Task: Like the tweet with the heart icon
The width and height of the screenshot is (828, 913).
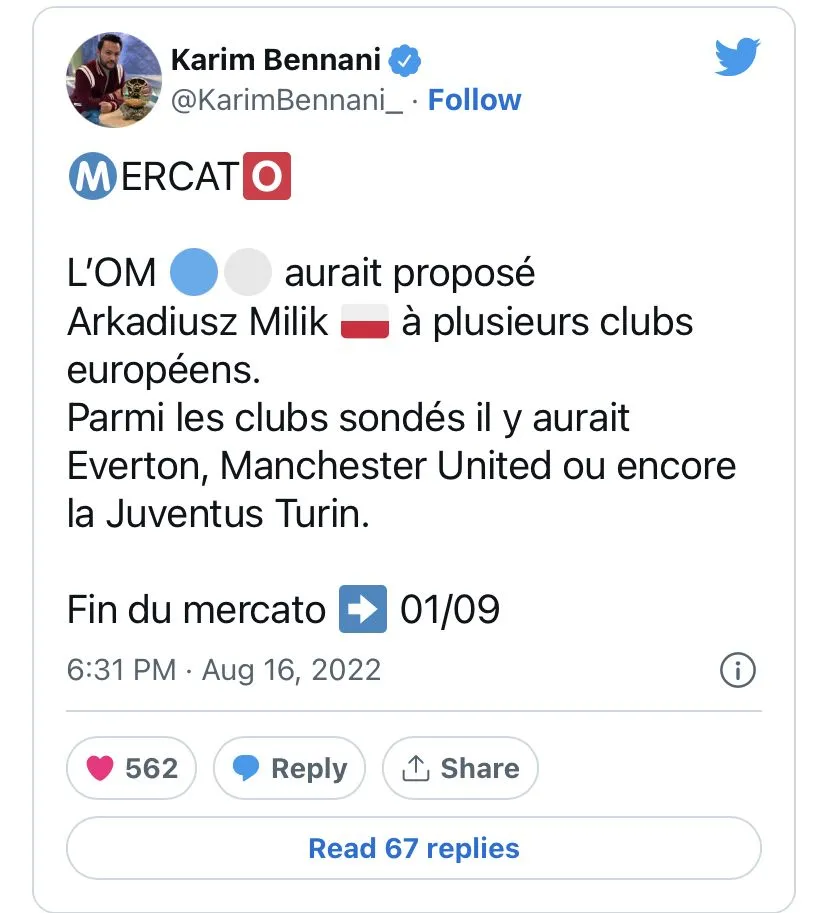Action: (x=100, y=768)
